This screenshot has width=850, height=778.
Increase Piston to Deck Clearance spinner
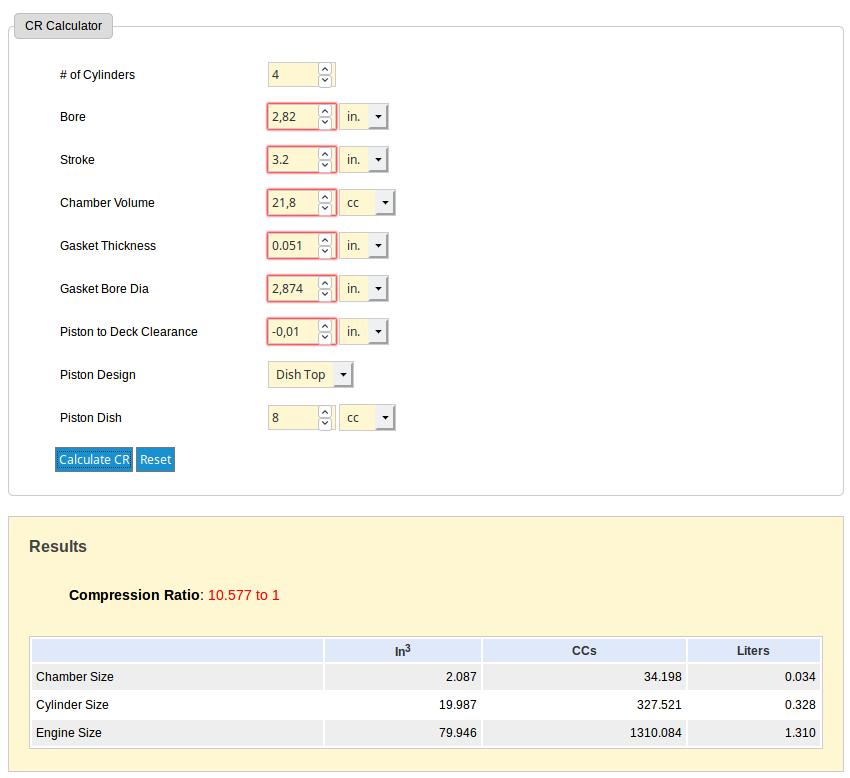pyautogui.click(x=325, y=326)
